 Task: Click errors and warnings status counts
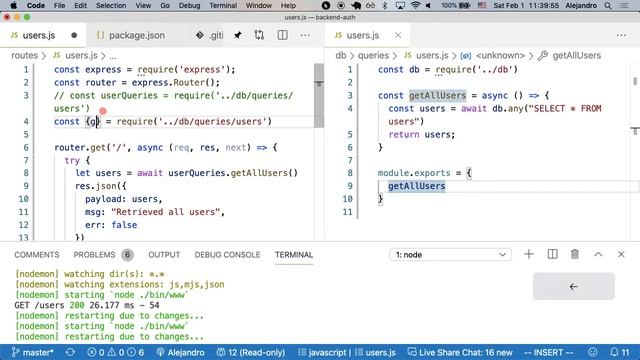[116, 353]
